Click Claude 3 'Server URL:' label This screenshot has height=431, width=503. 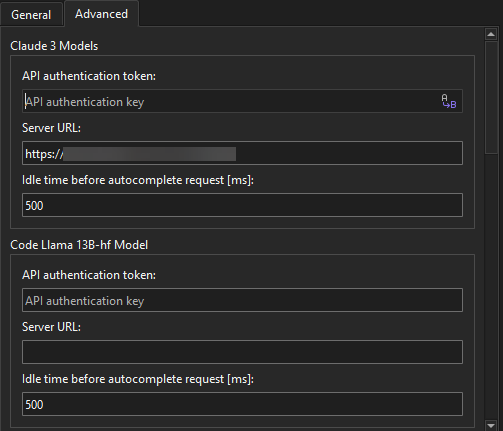coord(51,128)
